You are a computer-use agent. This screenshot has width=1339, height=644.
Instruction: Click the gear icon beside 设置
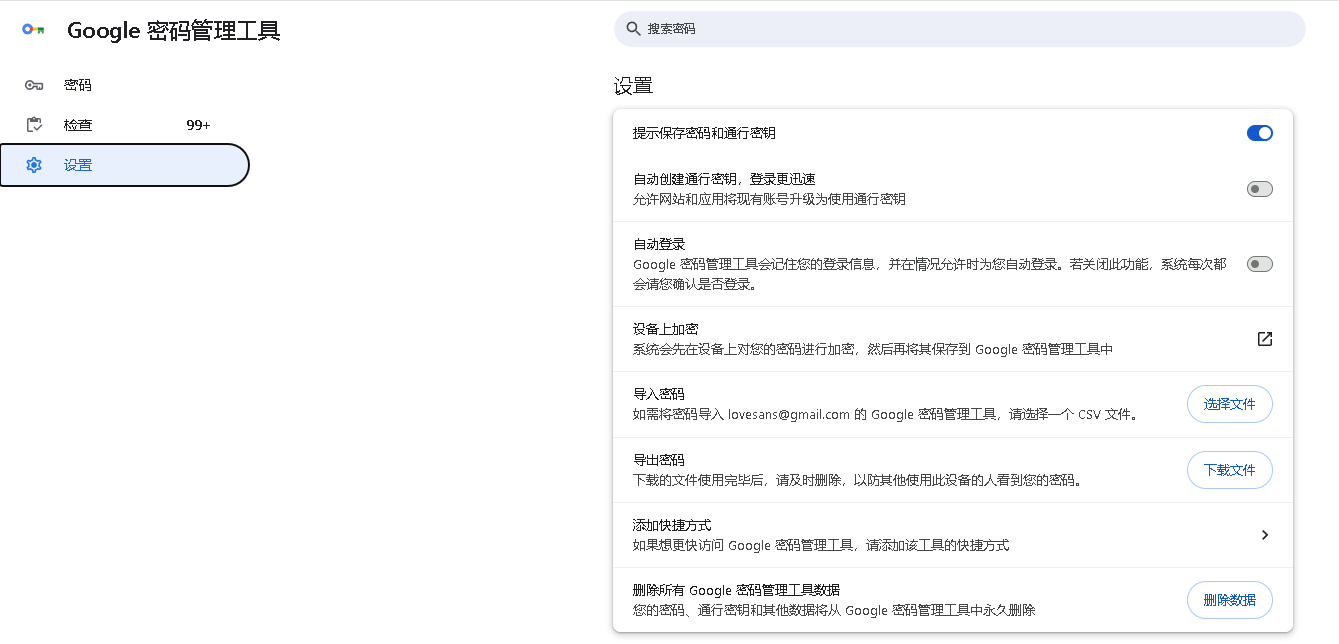tap(34, 165)
